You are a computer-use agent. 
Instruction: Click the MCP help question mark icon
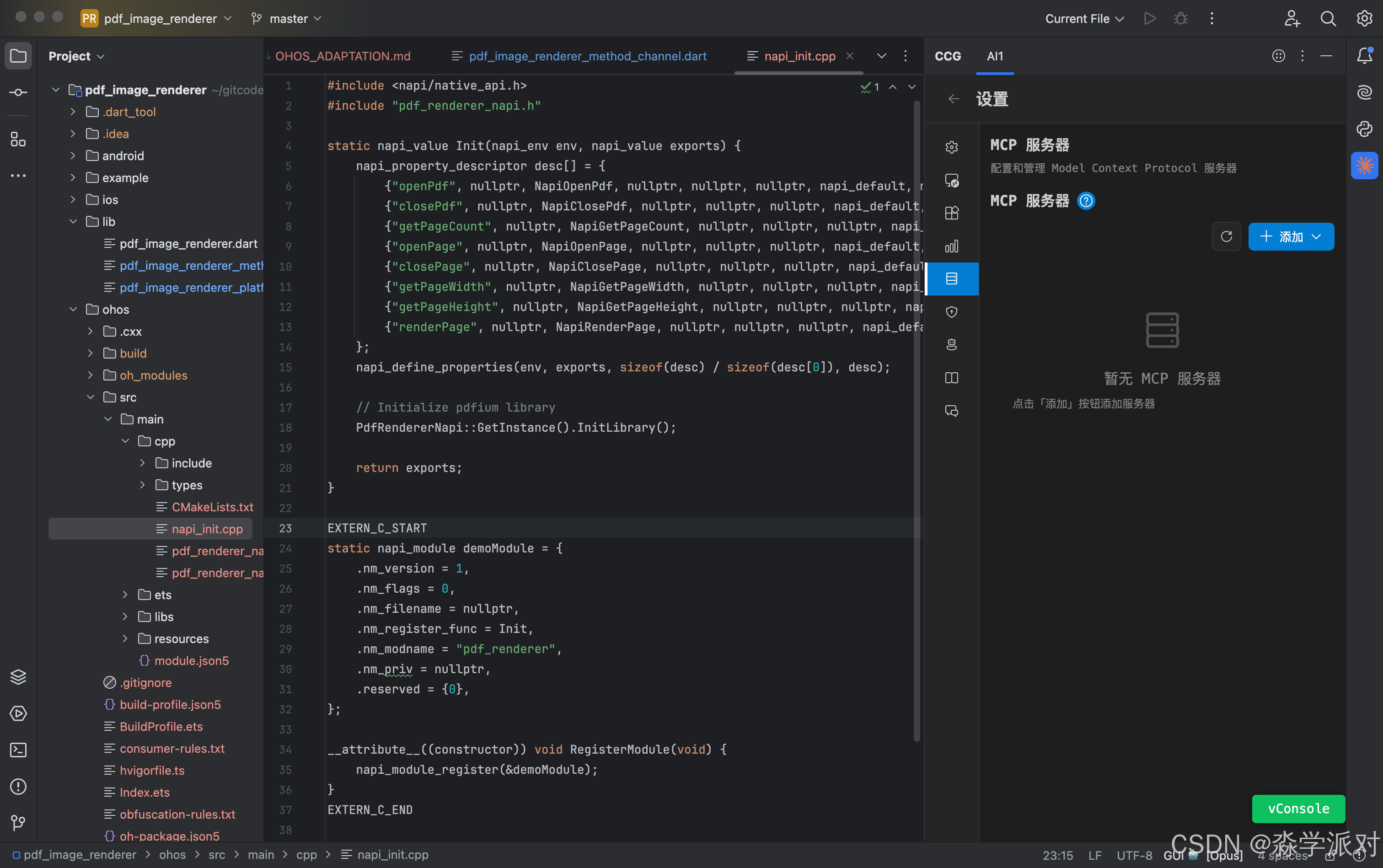click(x=1086, y=201)
